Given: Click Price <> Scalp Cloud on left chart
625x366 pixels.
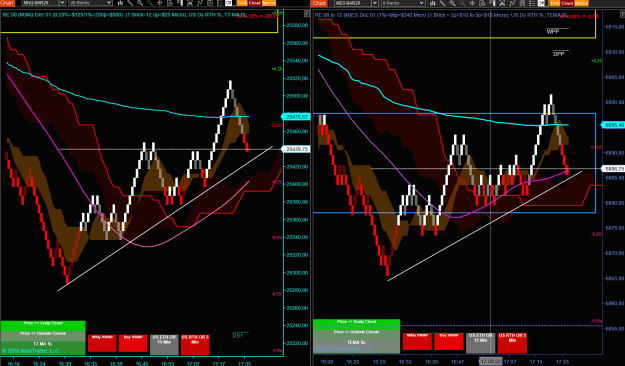Looking at the screenshot, I should [43, 326].
